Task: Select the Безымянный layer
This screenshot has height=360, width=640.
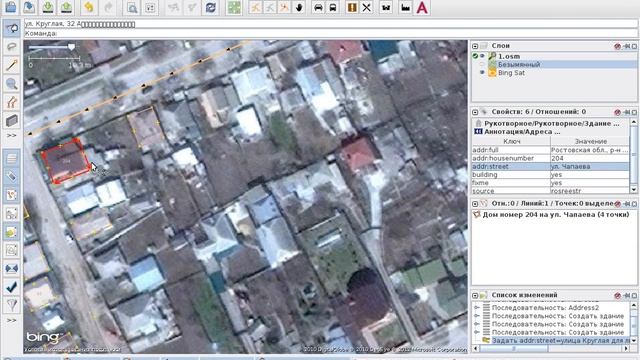Action: coord(519,64)
